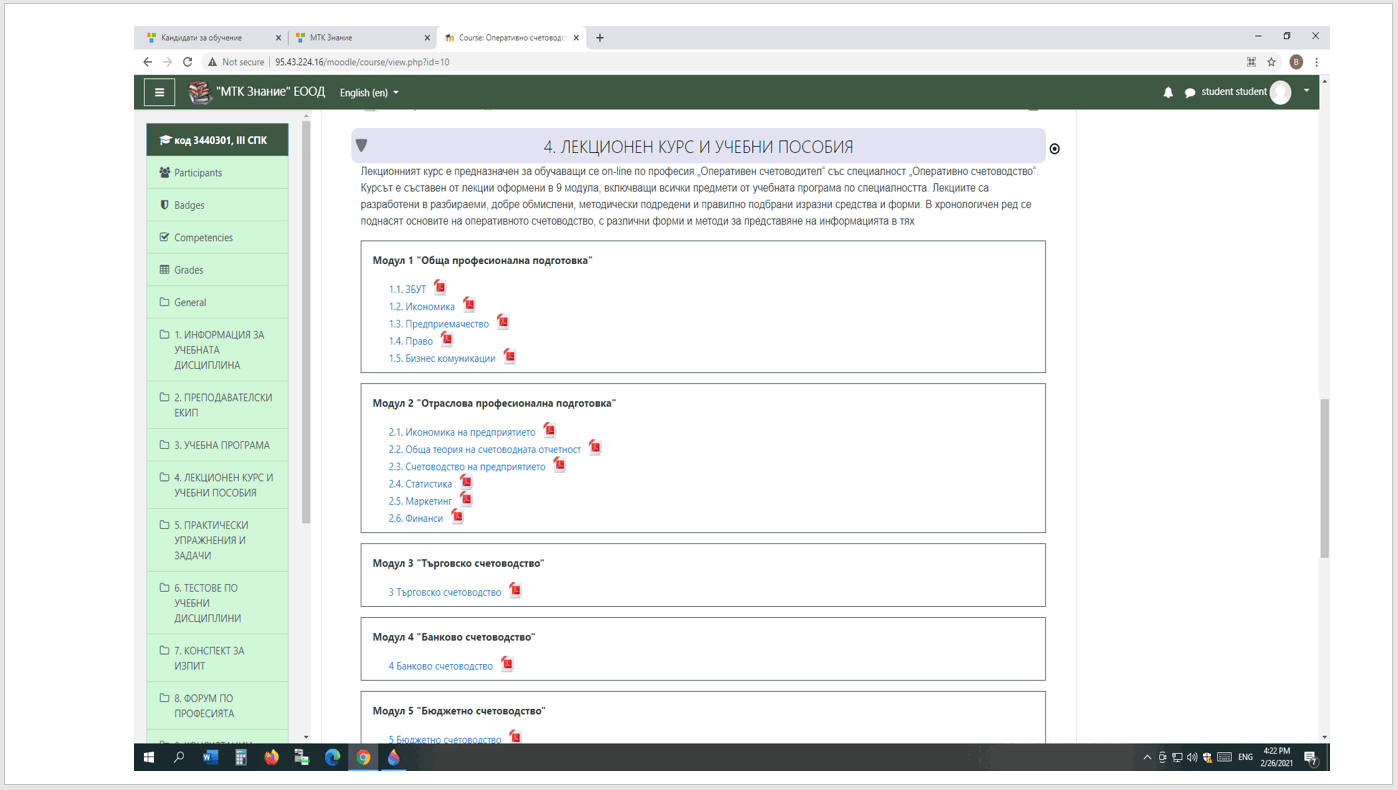Toggle the side panel hamburger button
Viewport: 1398px width, 790px height.
click(159, 92)
